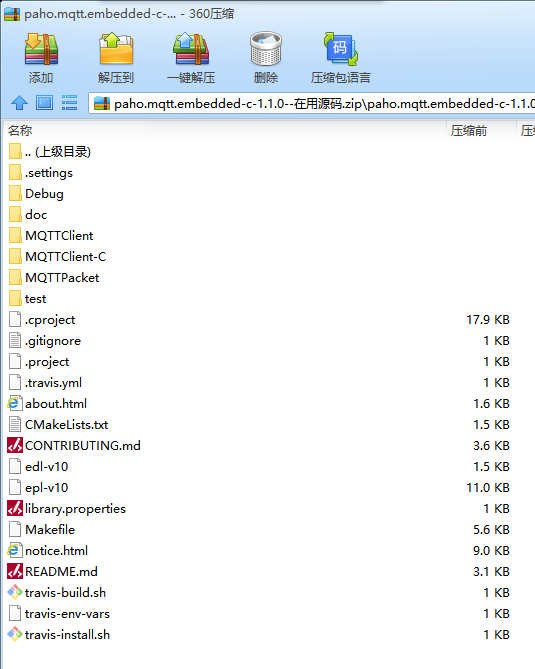Select the travis-build.sh file icon
This screenshot has width=535, height=669.
pyautogui.click(x=15, y=592)
